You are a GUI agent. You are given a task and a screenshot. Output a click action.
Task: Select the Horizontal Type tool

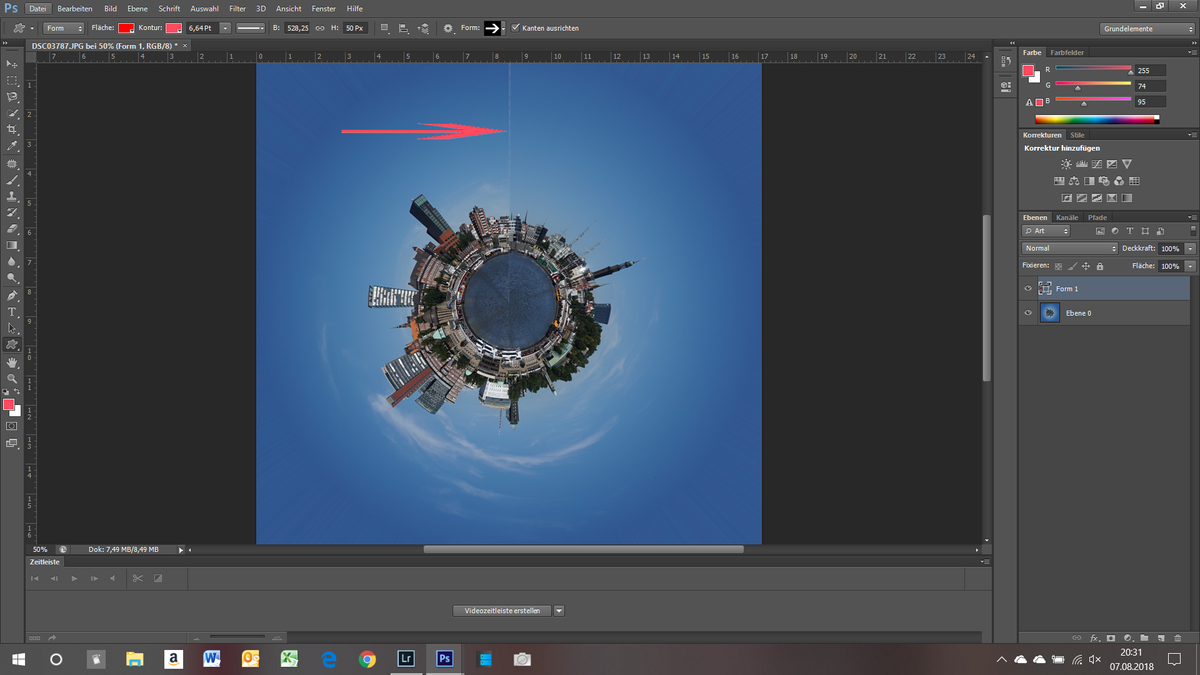13,313
